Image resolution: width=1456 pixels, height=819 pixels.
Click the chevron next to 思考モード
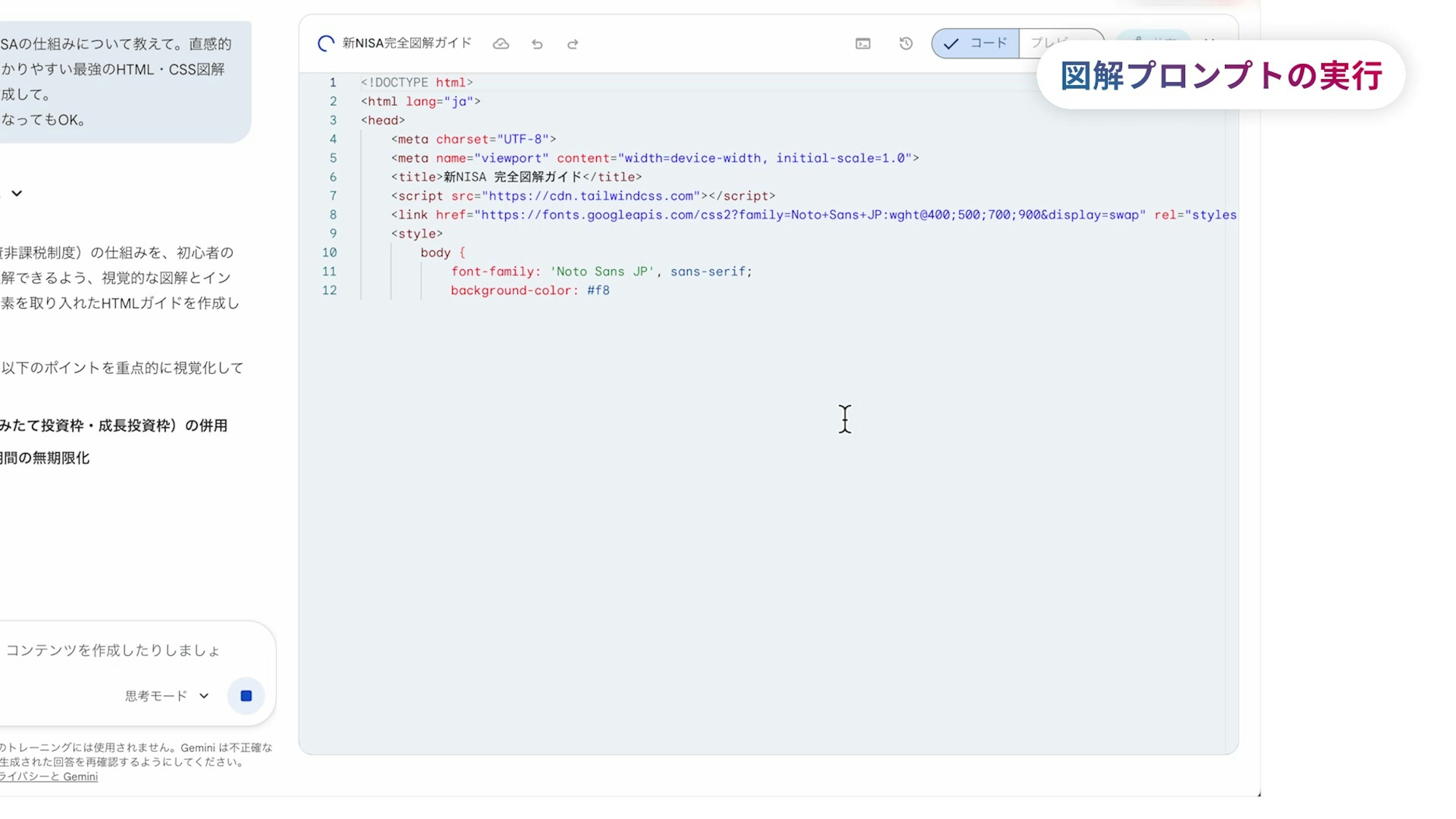pyautogui.click(x=204, y=696)
